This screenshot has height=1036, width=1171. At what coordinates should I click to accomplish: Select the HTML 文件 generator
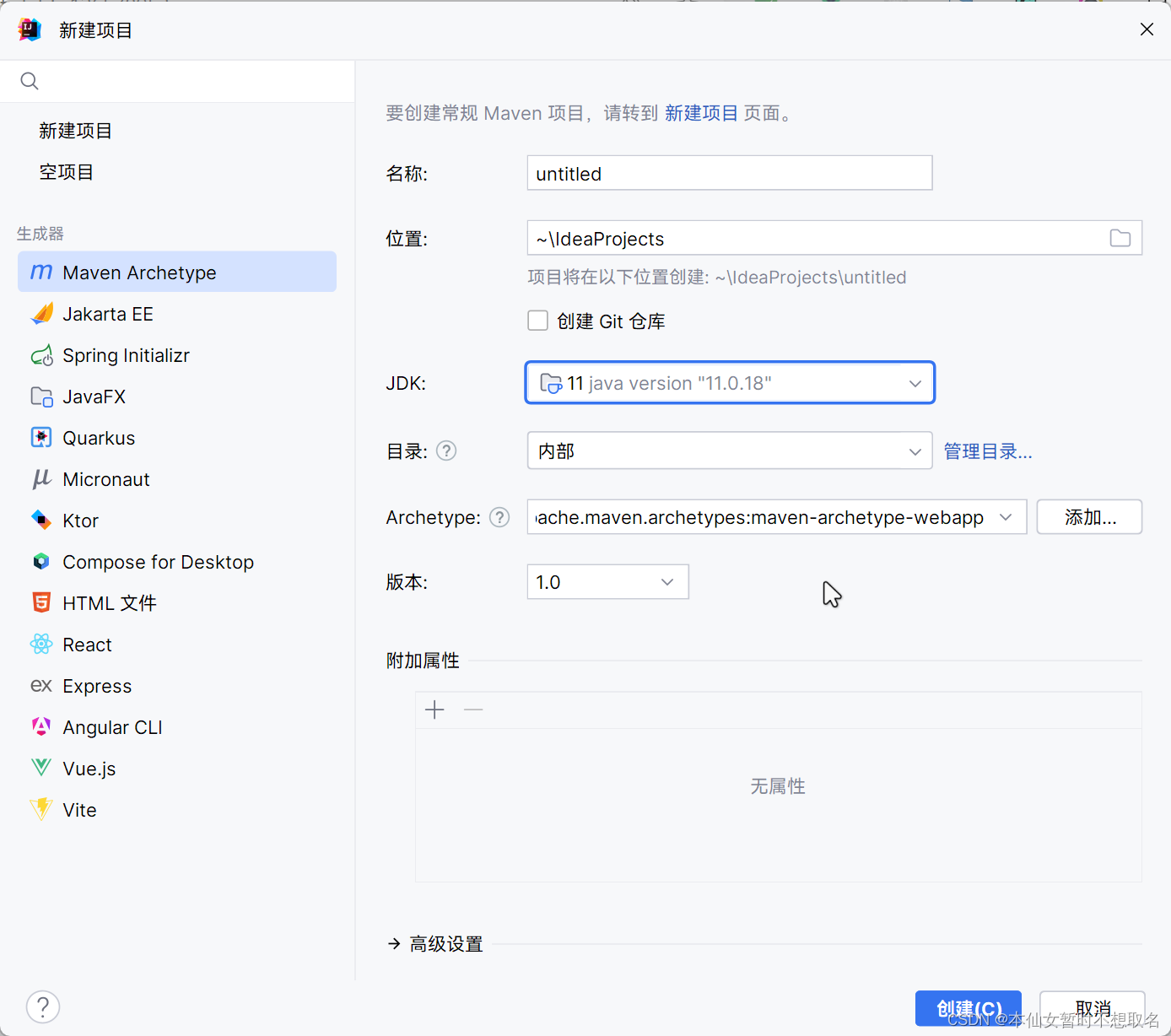click(x=177, y=602)
